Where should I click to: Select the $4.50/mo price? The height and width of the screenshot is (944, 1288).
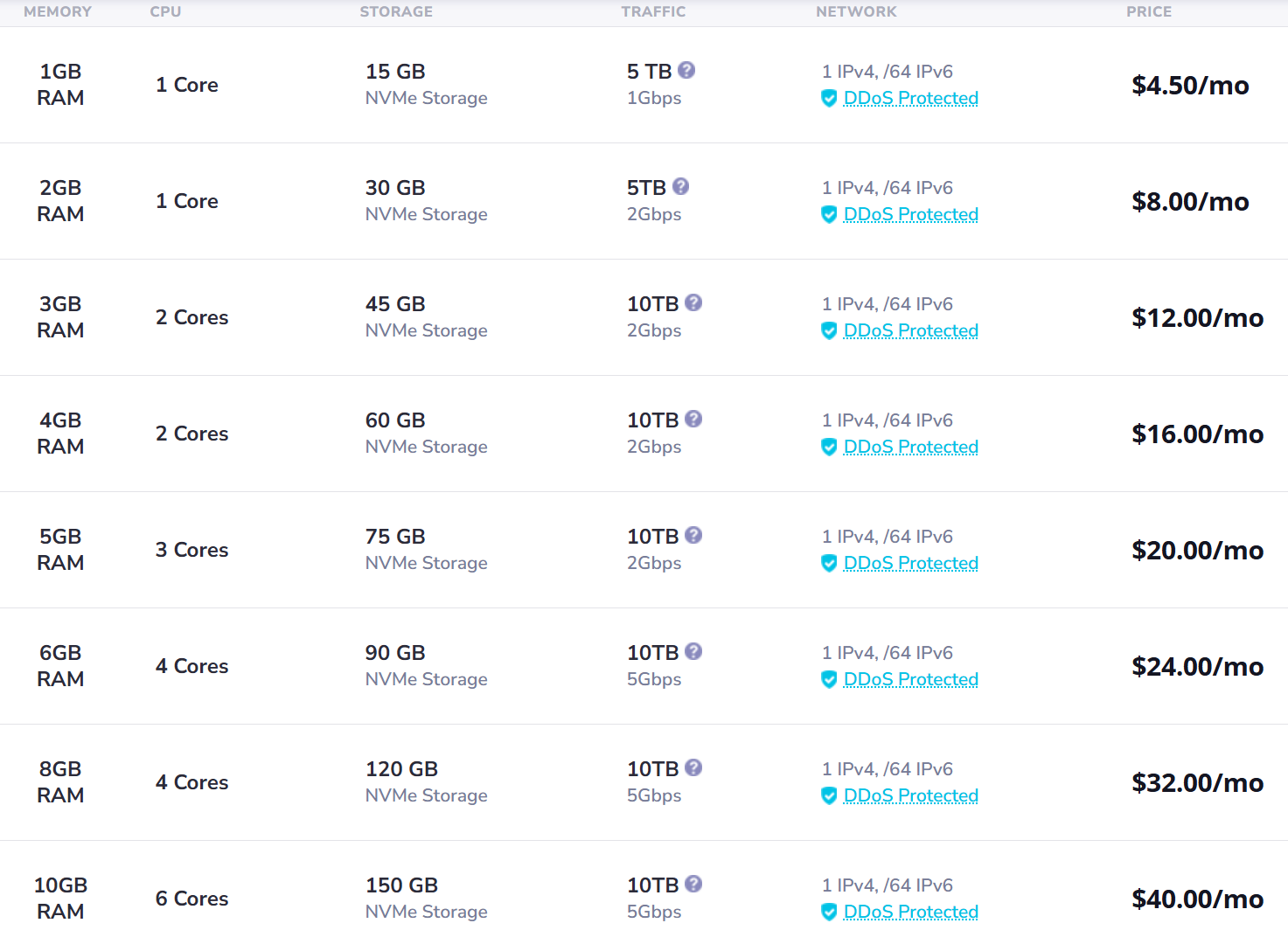click(1190, 85)
